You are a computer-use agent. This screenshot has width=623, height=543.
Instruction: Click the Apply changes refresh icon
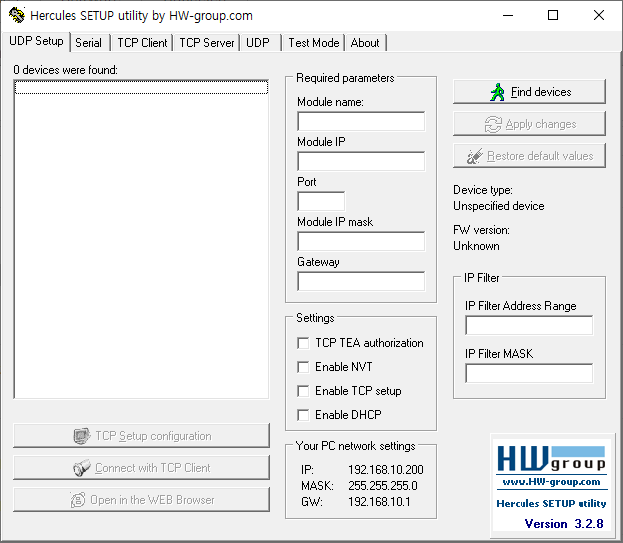click(x=493, y=124)
